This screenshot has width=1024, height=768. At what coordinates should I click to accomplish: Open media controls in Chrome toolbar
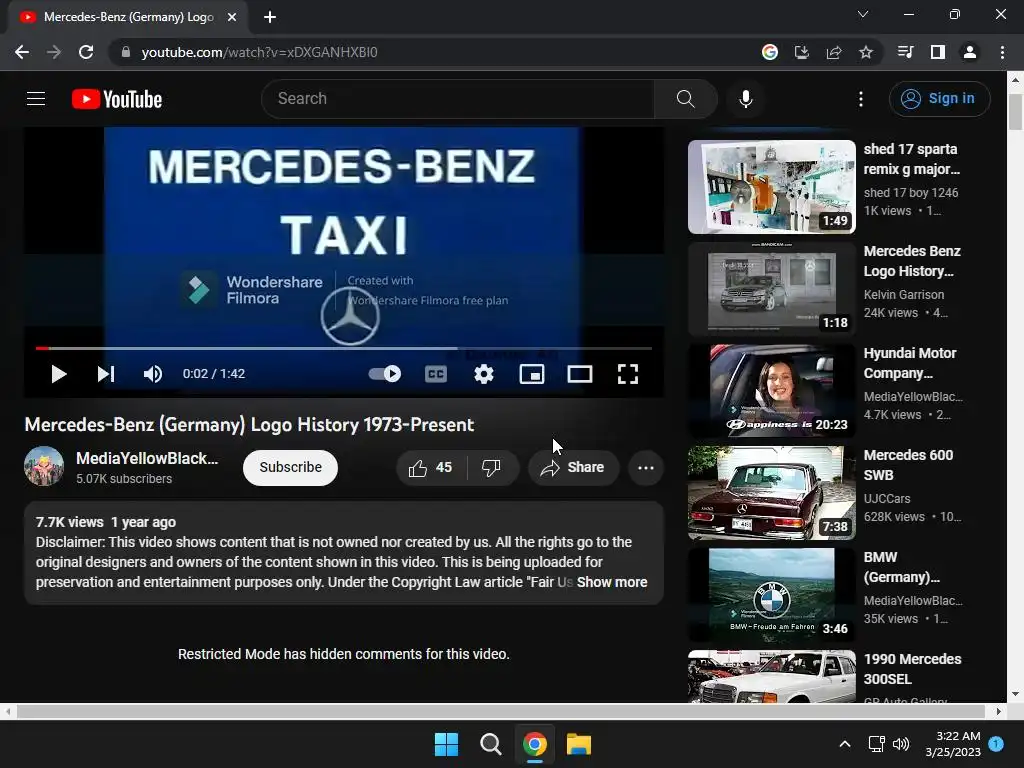tap(906, 52)
